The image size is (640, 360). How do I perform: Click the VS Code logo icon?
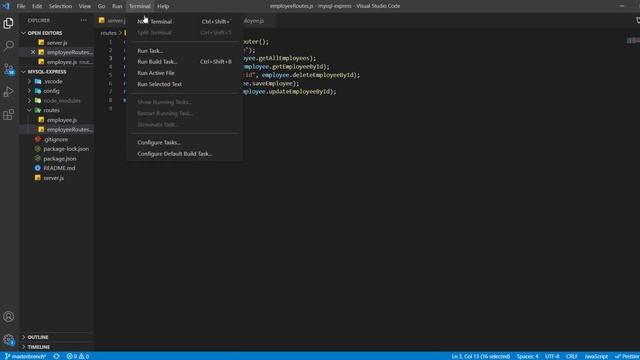coord(6,6)
